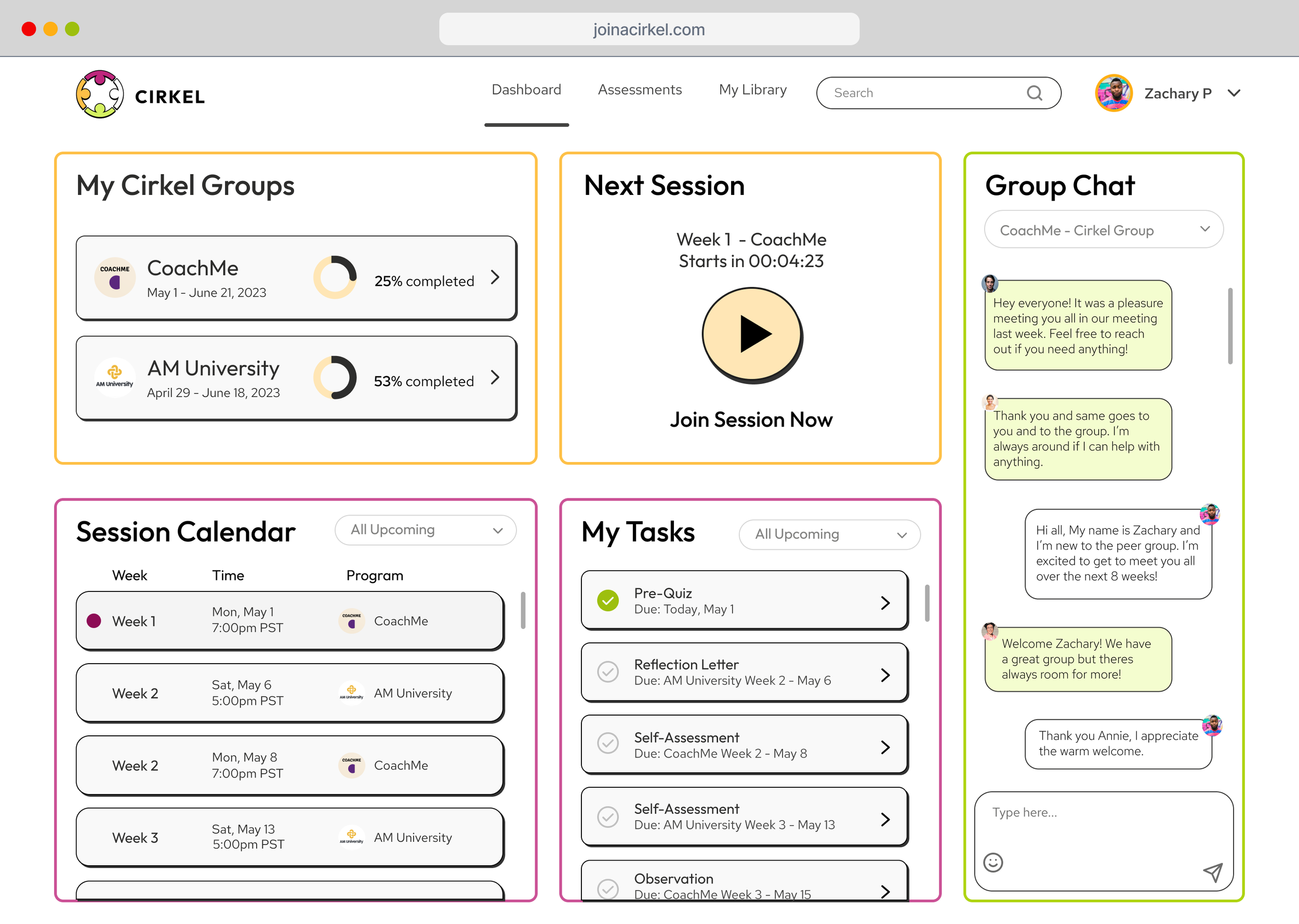Open AM University group via arrow icon
Screen dimensions: 1299x924
[495, 378]
